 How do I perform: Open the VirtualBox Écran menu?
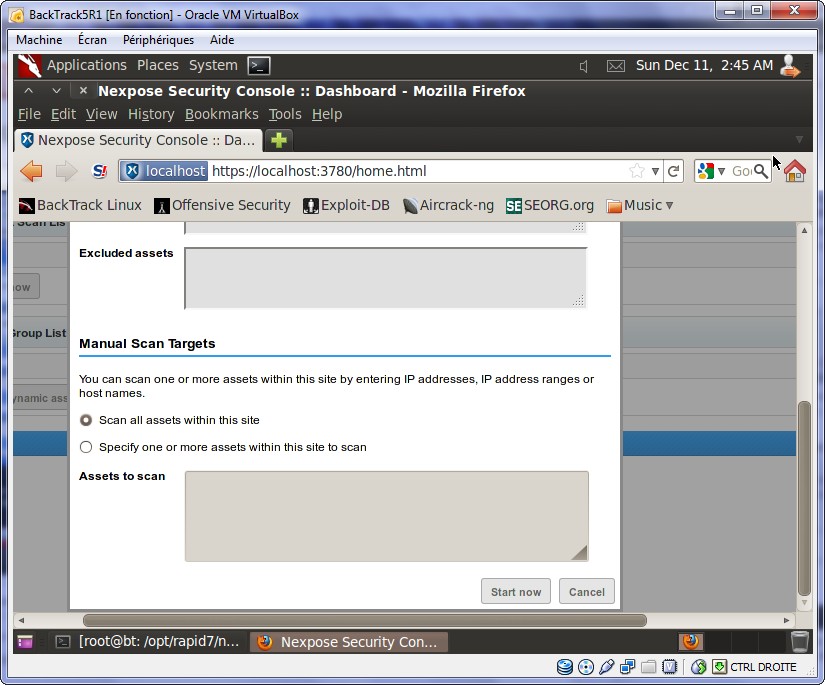[92, 40]
